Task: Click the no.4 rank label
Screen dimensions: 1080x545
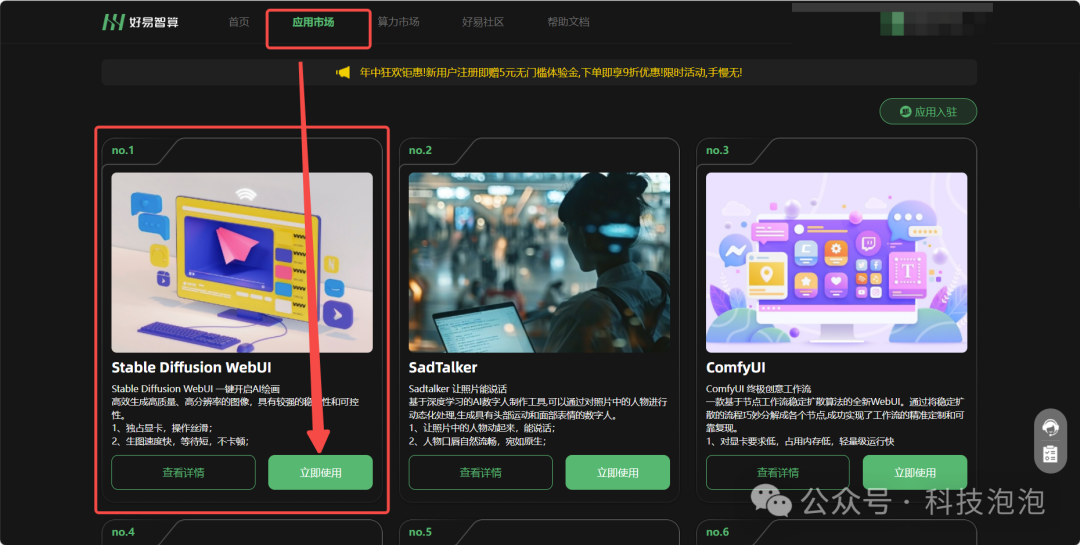Action: point(123,532)
